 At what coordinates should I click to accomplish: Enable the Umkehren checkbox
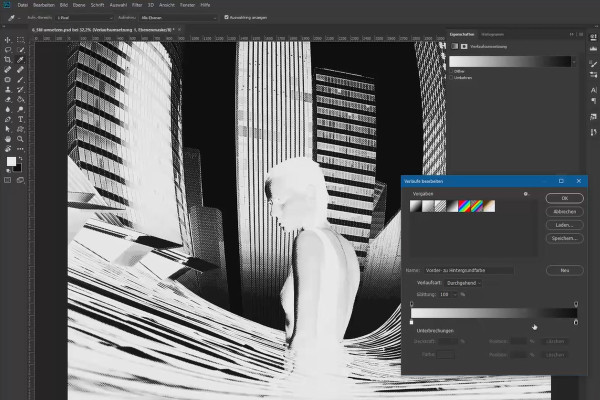[451, 78]
